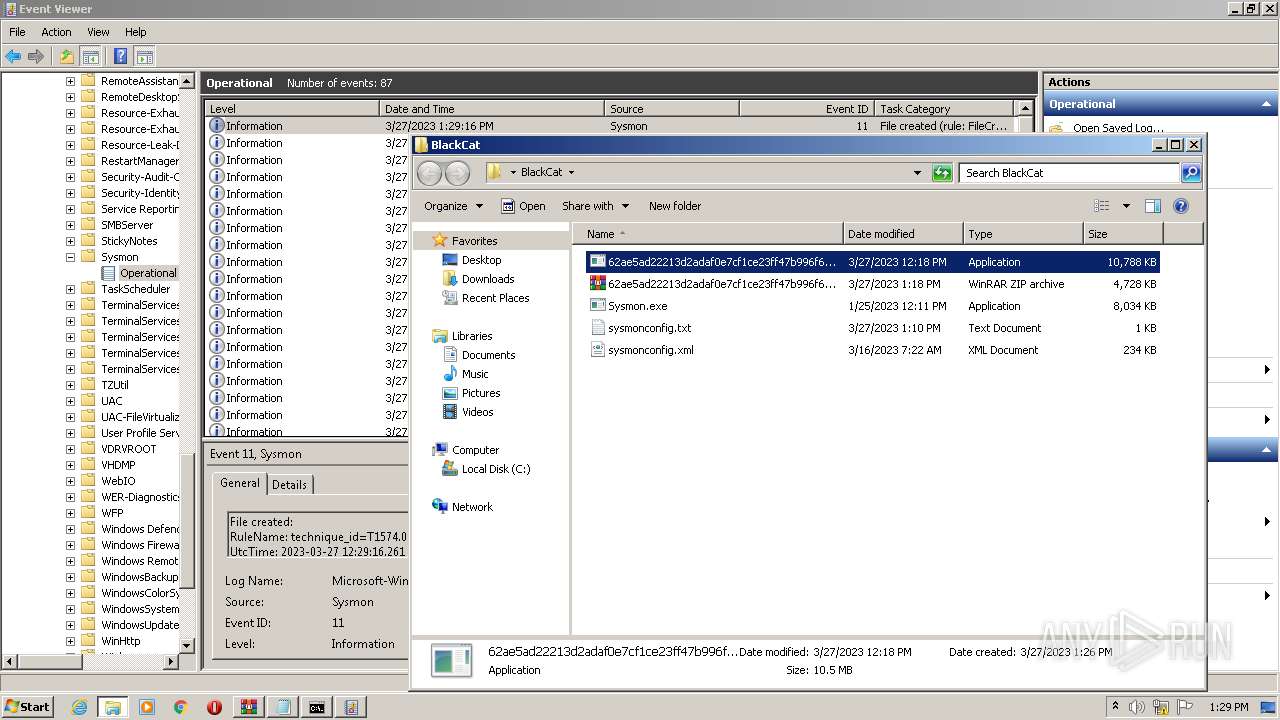
Task: Toggle the Show/Hide Console Tree toolbar icon
Action: (90, 56)
